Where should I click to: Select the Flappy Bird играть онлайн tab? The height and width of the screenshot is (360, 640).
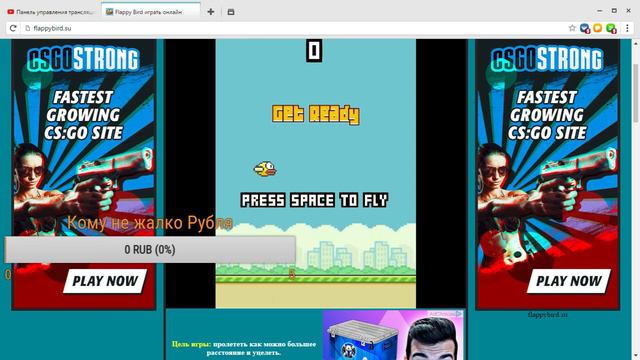151,12
